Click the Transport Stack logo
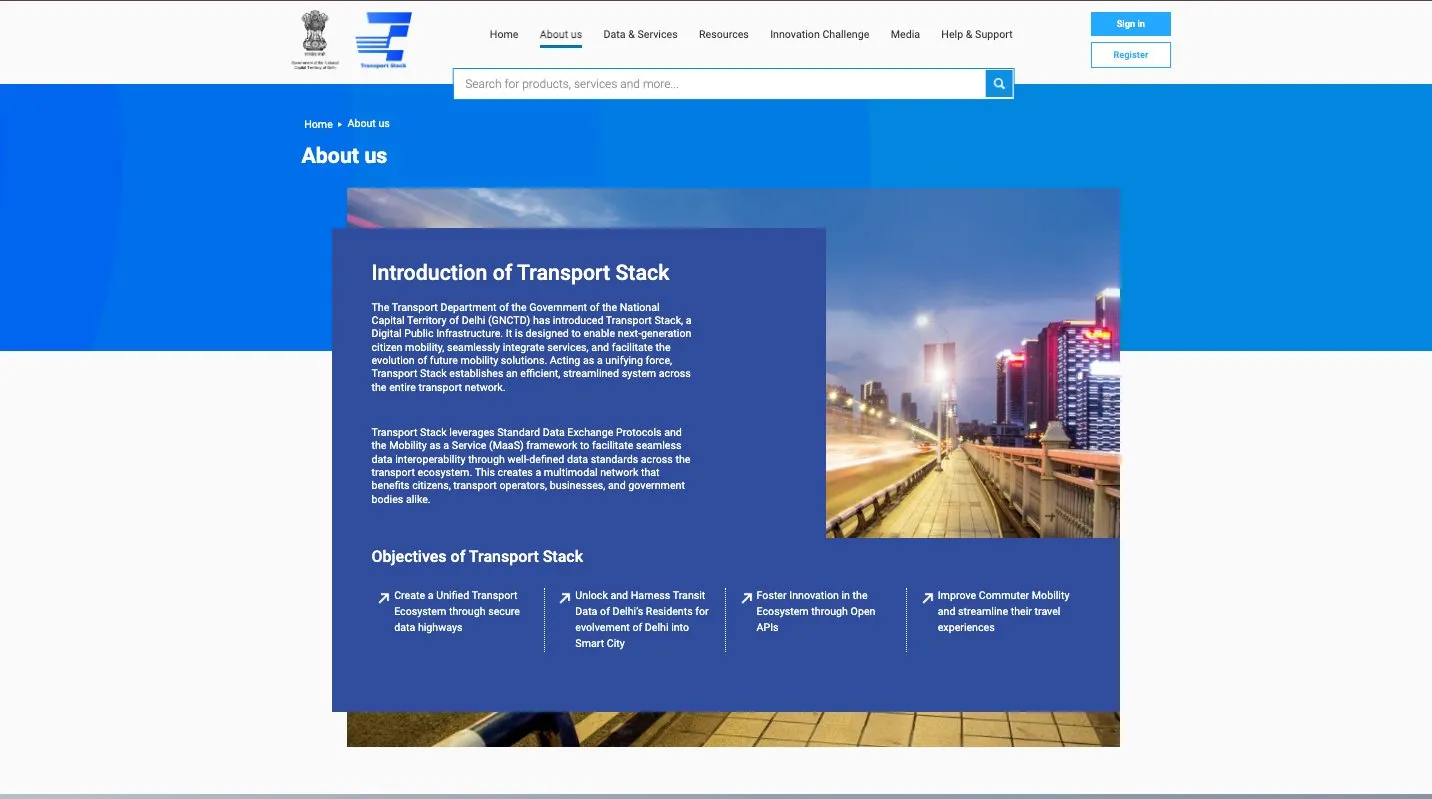The height and width of the screenshot is (799, 1432). 384,40
